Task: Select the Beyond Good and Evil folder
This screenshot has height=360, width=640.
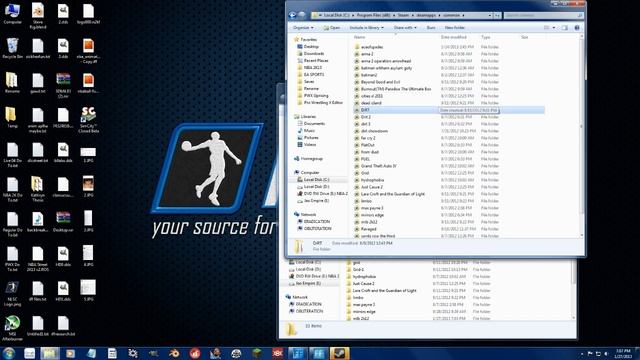Action: click(380, 82)
